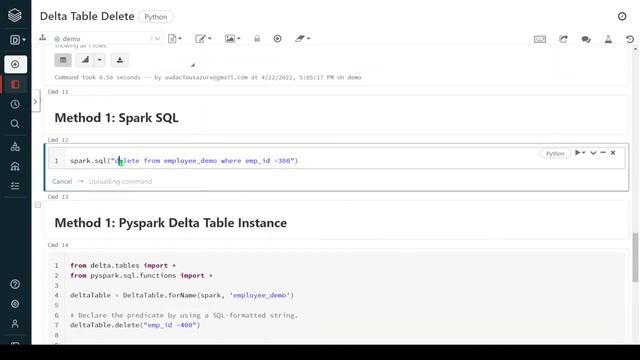Open the File menu dropdown in toolbar

[175, 39]
